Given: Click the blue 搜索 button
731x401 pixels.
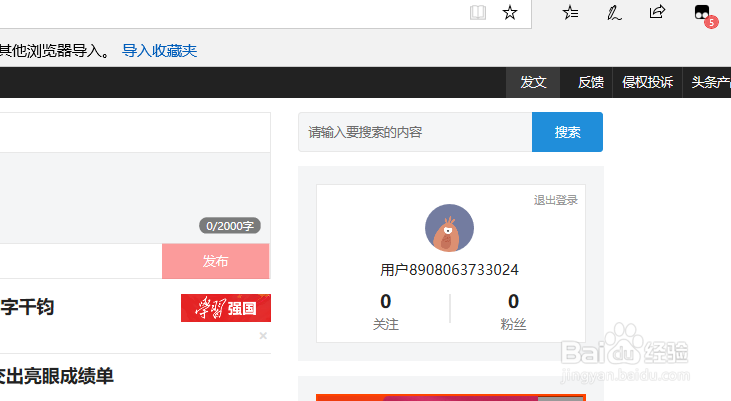Looking at the screenshot, I should point(567,132).
